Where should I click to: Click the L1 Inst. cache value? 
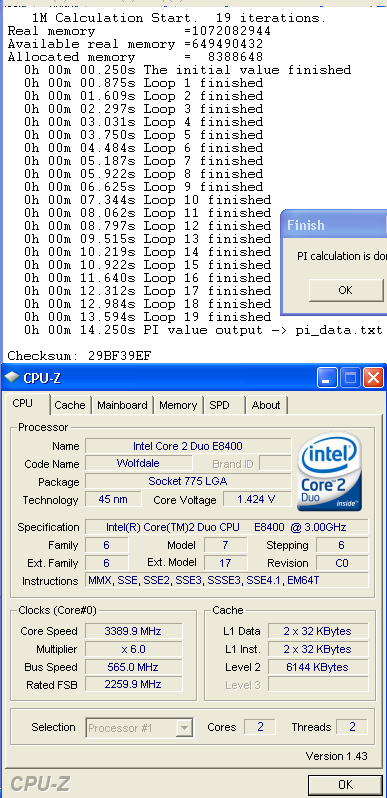(x=318, y=649)
